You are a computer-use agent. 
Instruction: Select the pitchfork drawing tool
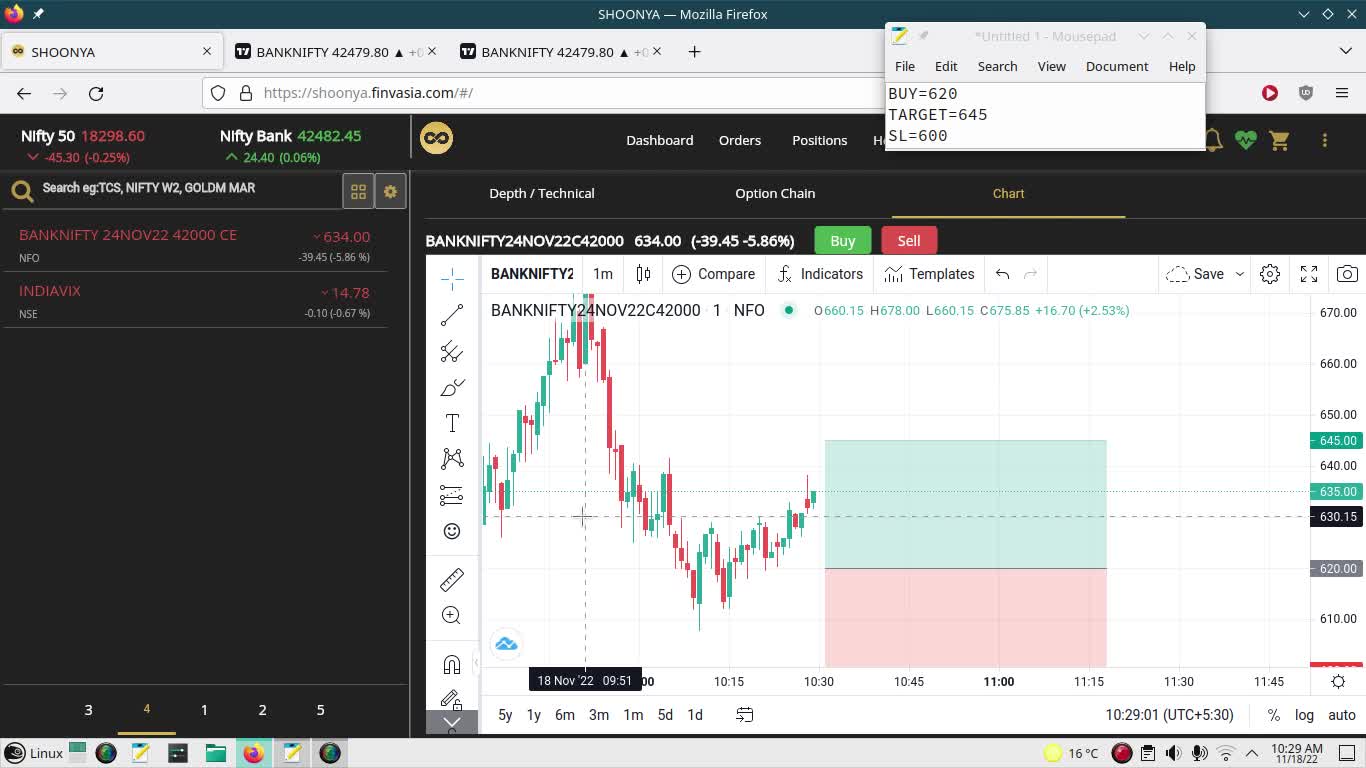coord(452,351)
